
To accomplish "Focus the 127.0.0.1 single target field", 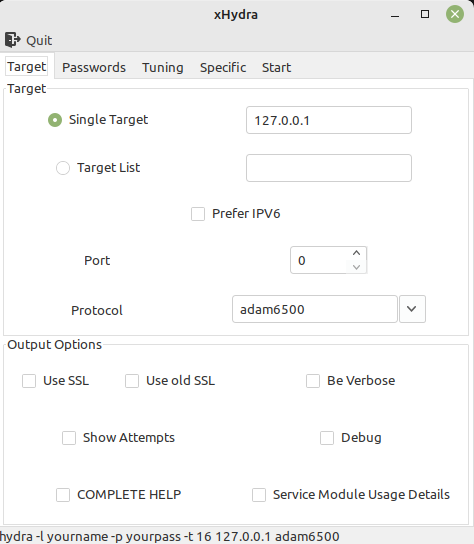I will pyautogui.click(x=329, y=120).
